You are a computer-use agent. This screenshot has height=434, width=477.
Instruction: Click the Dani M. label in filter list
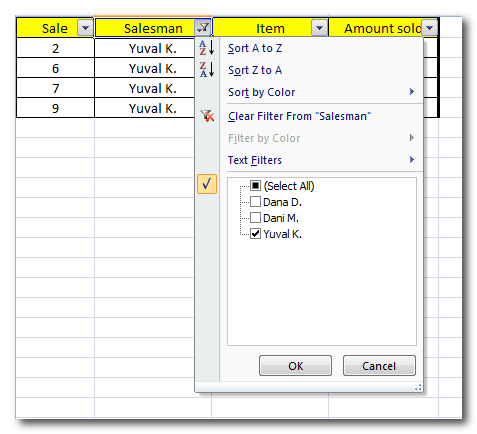(281, 218)
